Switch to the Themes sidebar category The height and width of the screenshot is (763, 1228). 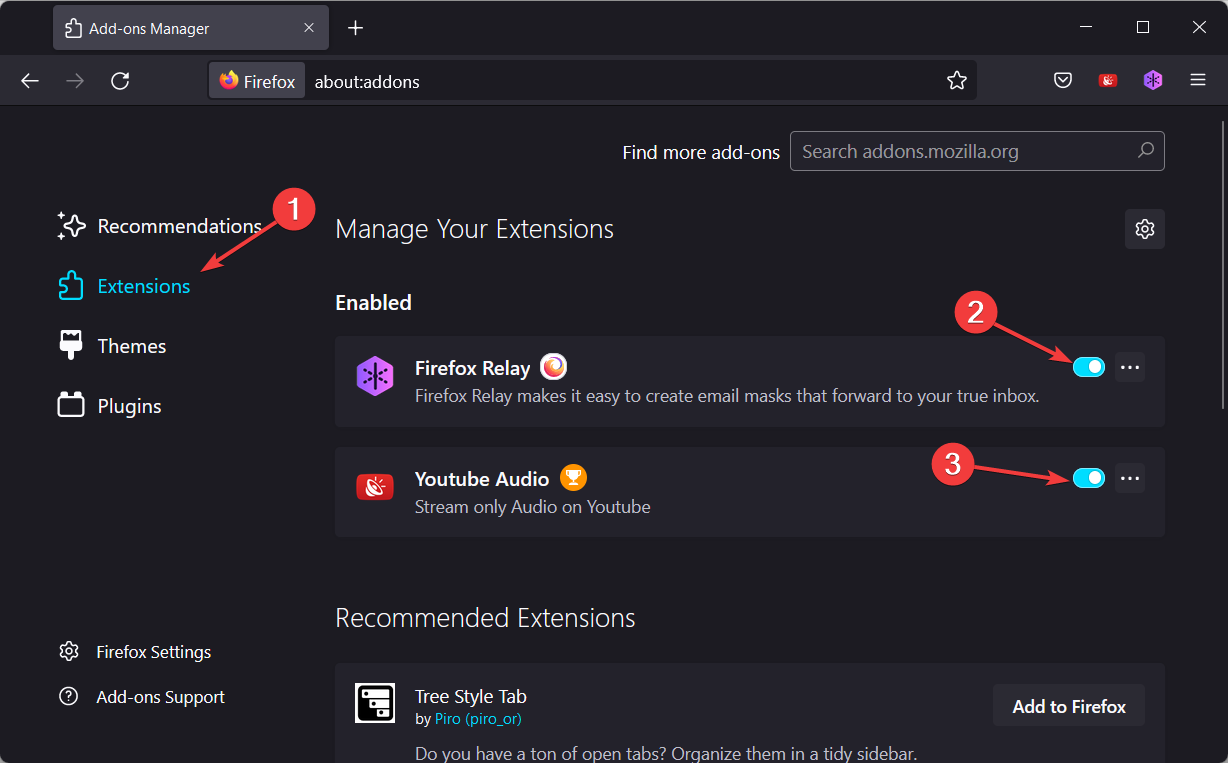(x=112, y=346)
